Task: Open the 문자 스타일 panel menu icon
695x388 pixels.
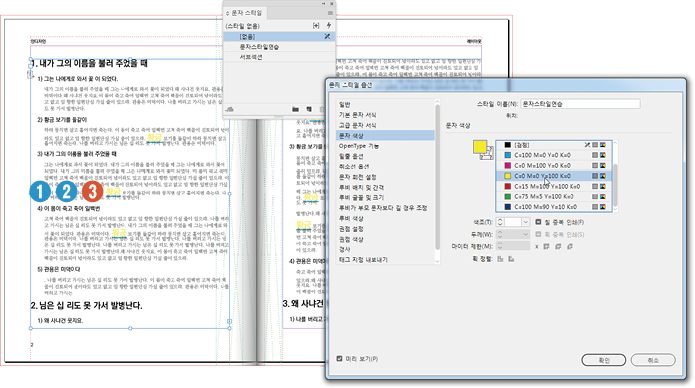Action: pyautogui.click(x=330, y=13)
